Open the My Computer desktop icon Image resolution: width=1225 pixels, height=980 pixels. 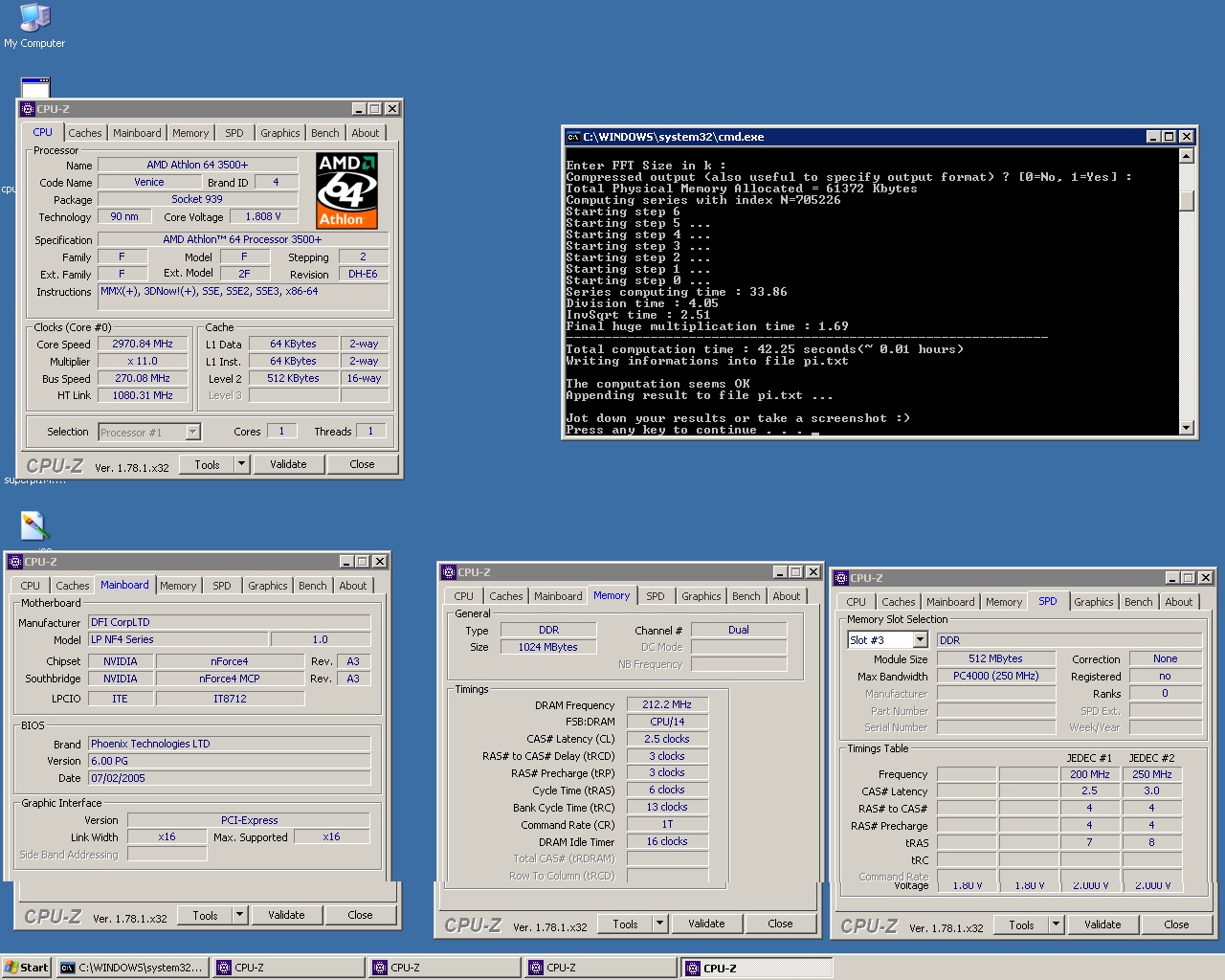tap(34, 26)
